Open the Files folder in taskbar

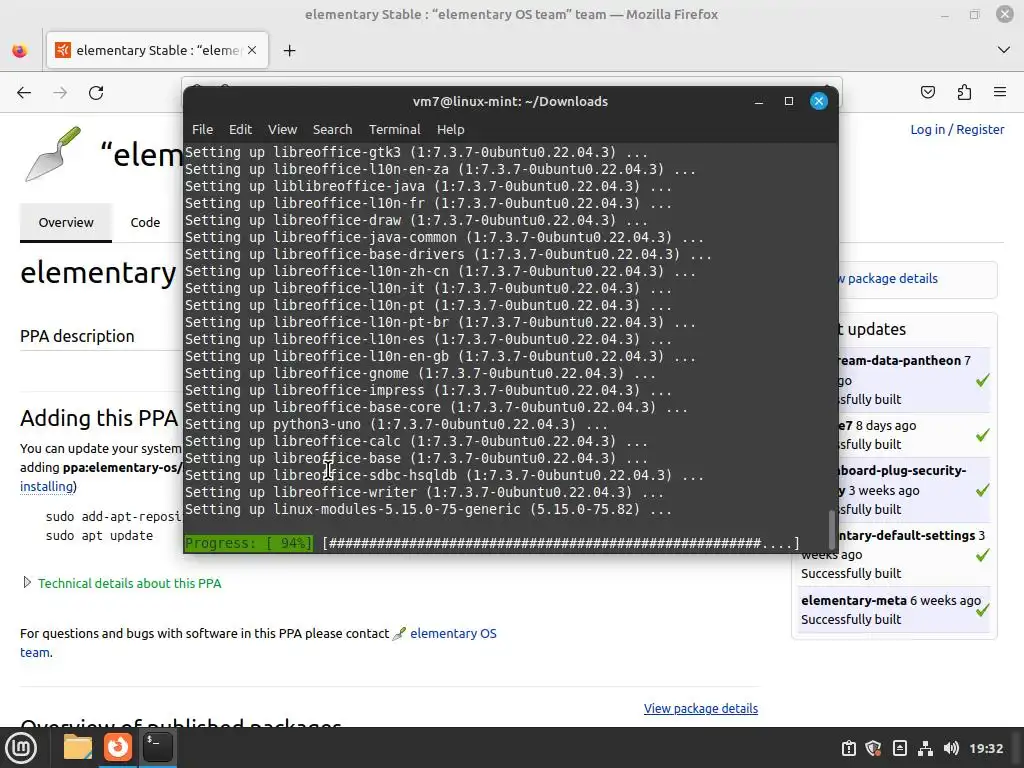(x=78, y=747)
